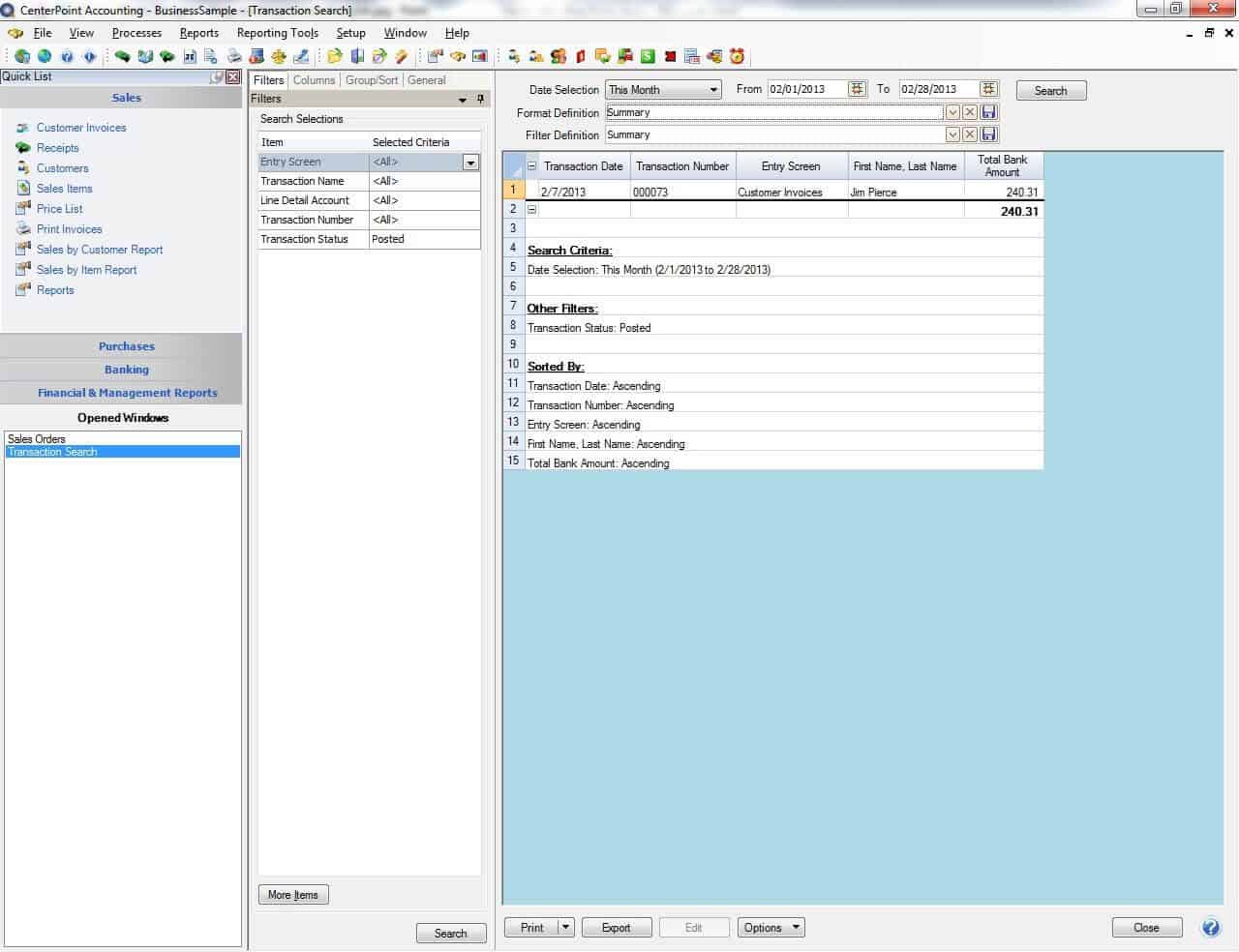Click the Price List icon in Quick List
Screen dimensions: 1239x952
pos(23,209)
